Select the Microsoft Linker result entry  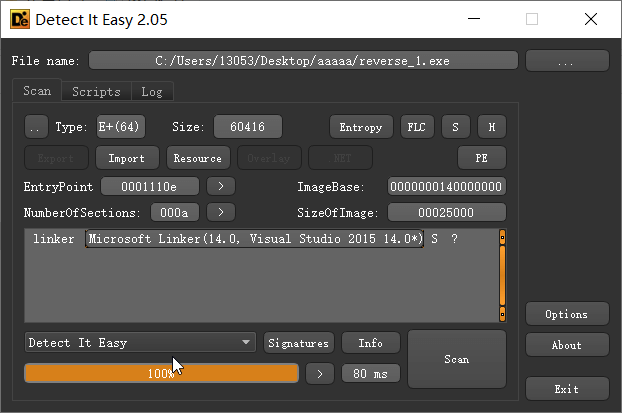coord(254,239)
